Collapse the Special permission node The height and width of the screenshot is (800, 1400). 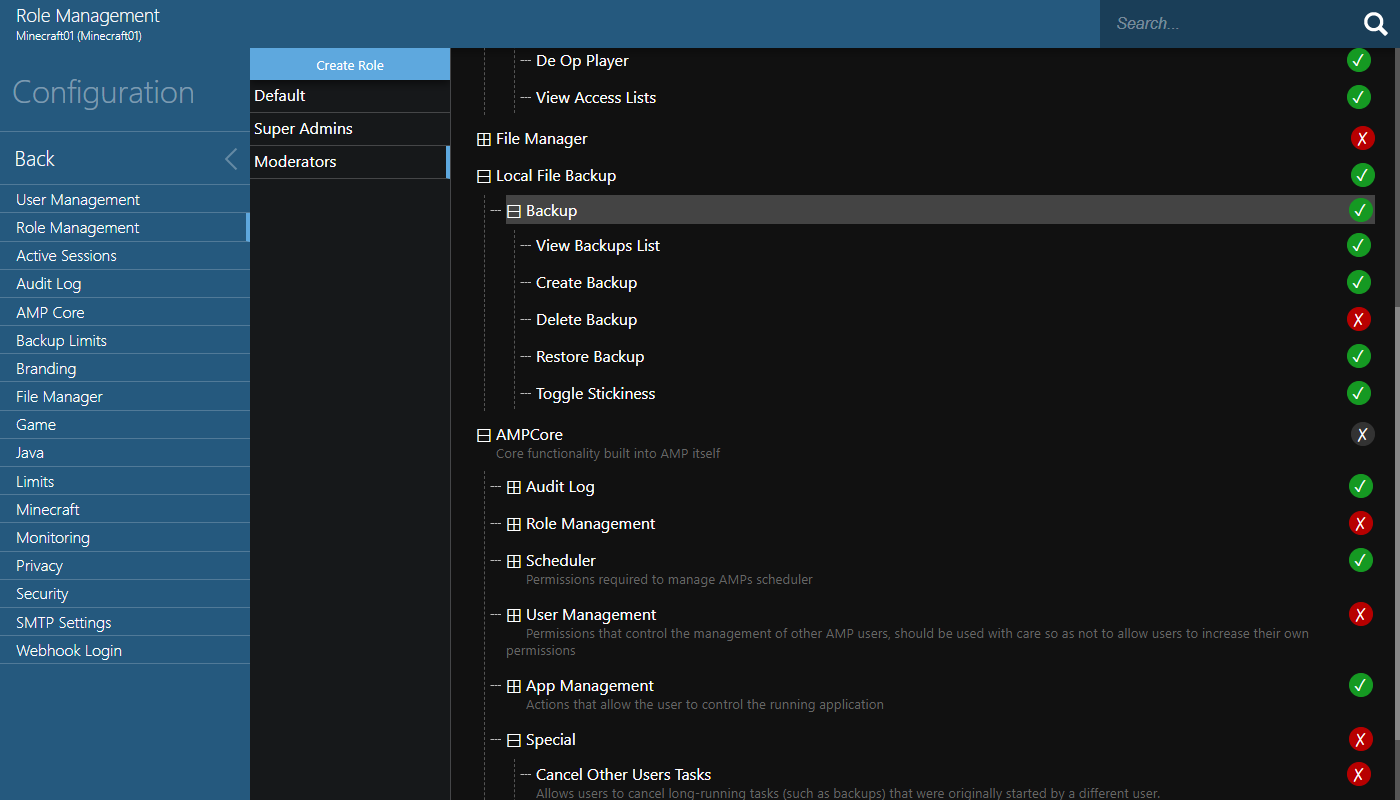pyautogui.click(x=514, y=741)
